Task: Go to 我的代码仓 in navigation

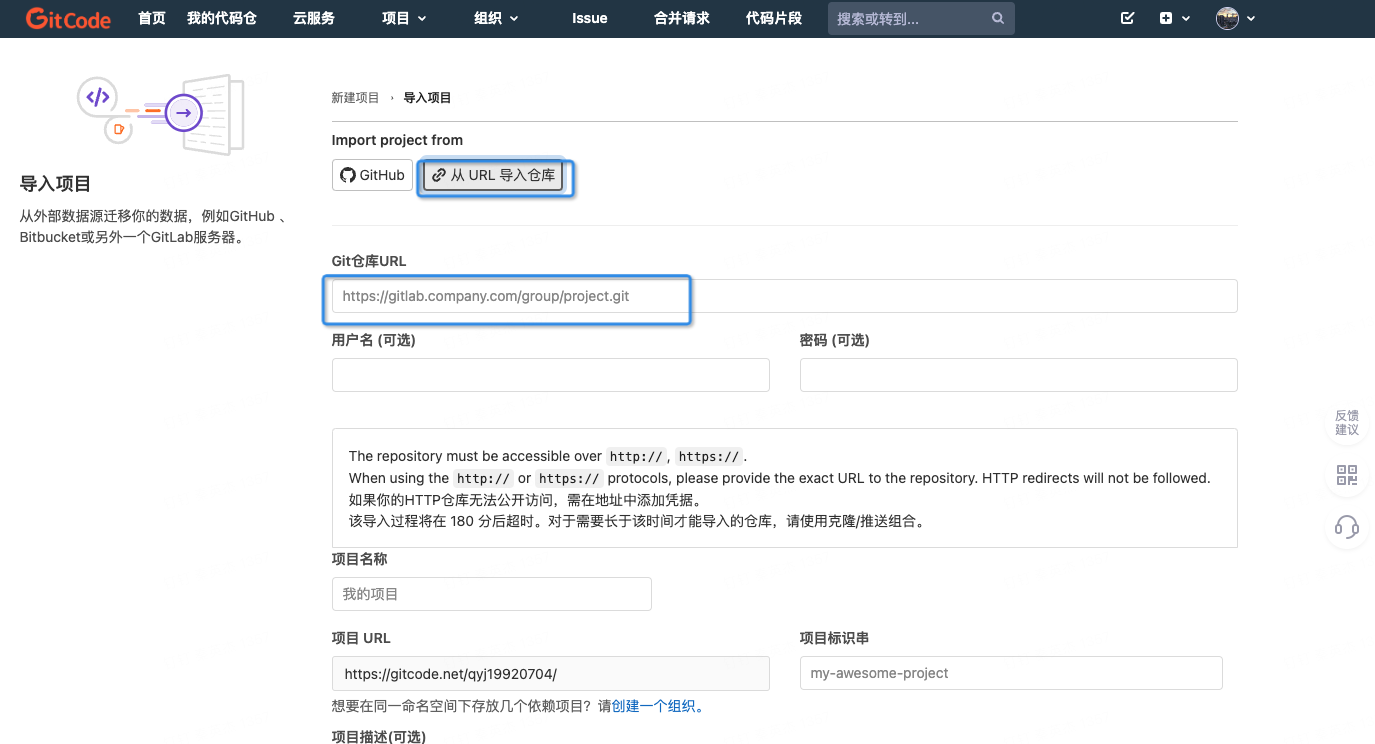Action: coord(222,19)
